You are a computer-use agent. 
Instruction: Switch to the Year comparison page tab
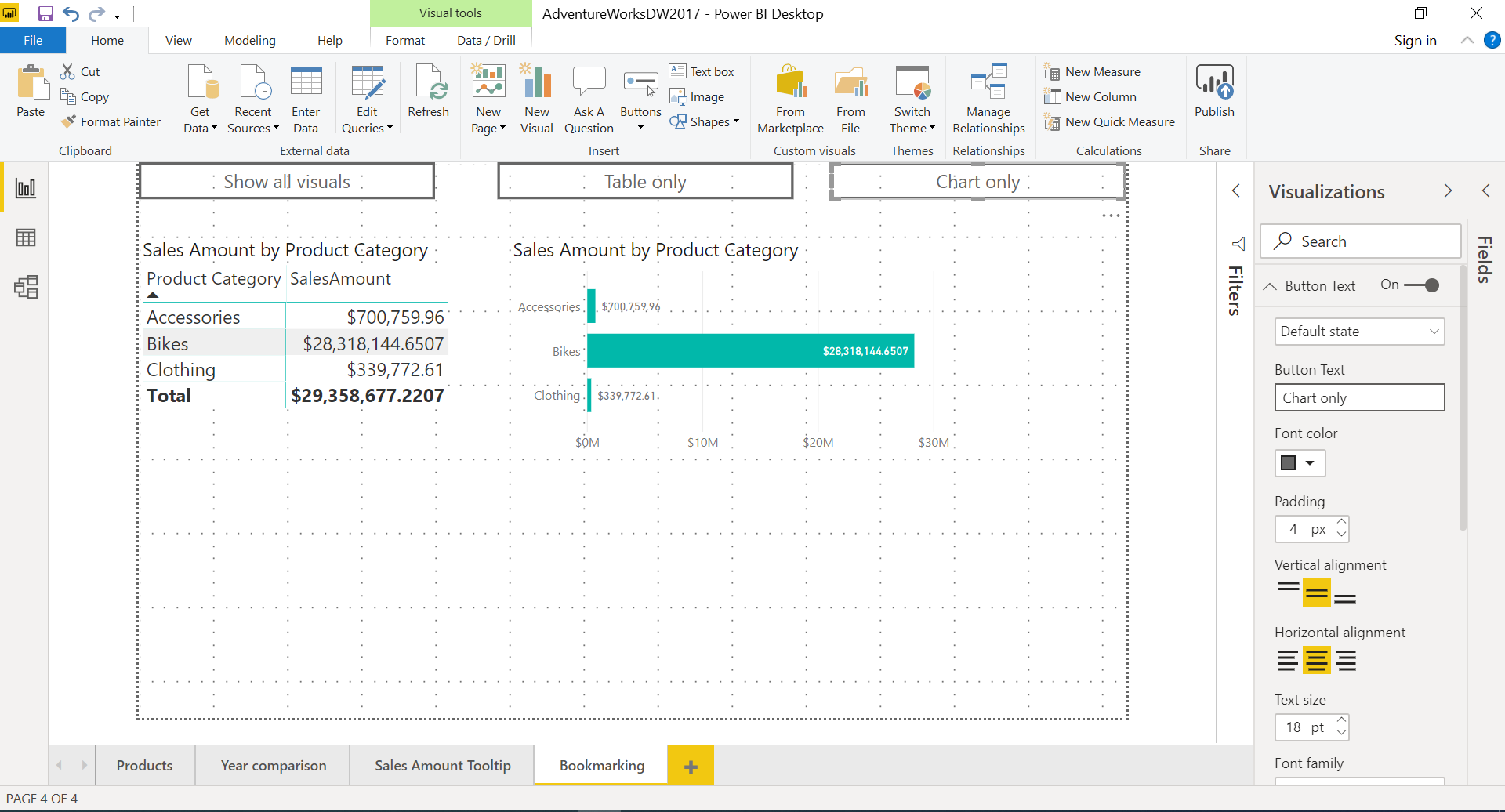tap(273, 765)
